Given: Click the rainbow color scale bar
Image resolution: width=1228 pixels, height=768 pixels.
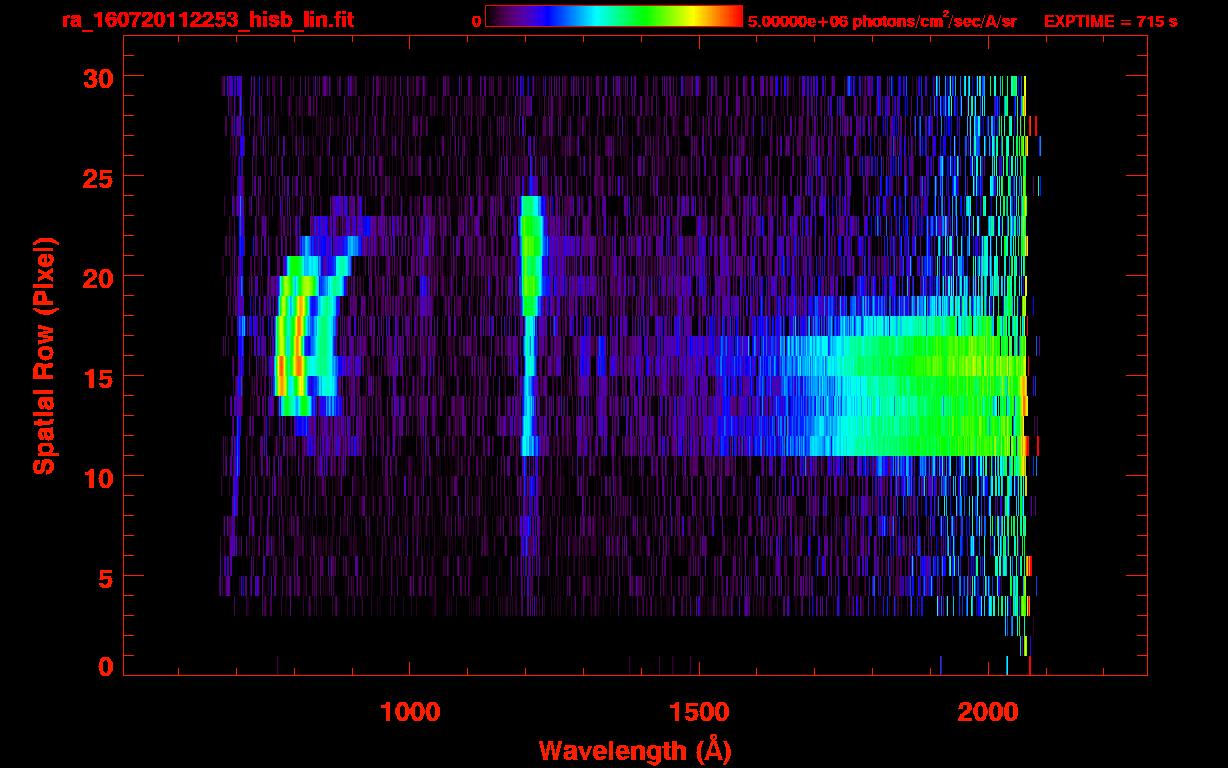Looking at the screenshot, I should (614, 16).
